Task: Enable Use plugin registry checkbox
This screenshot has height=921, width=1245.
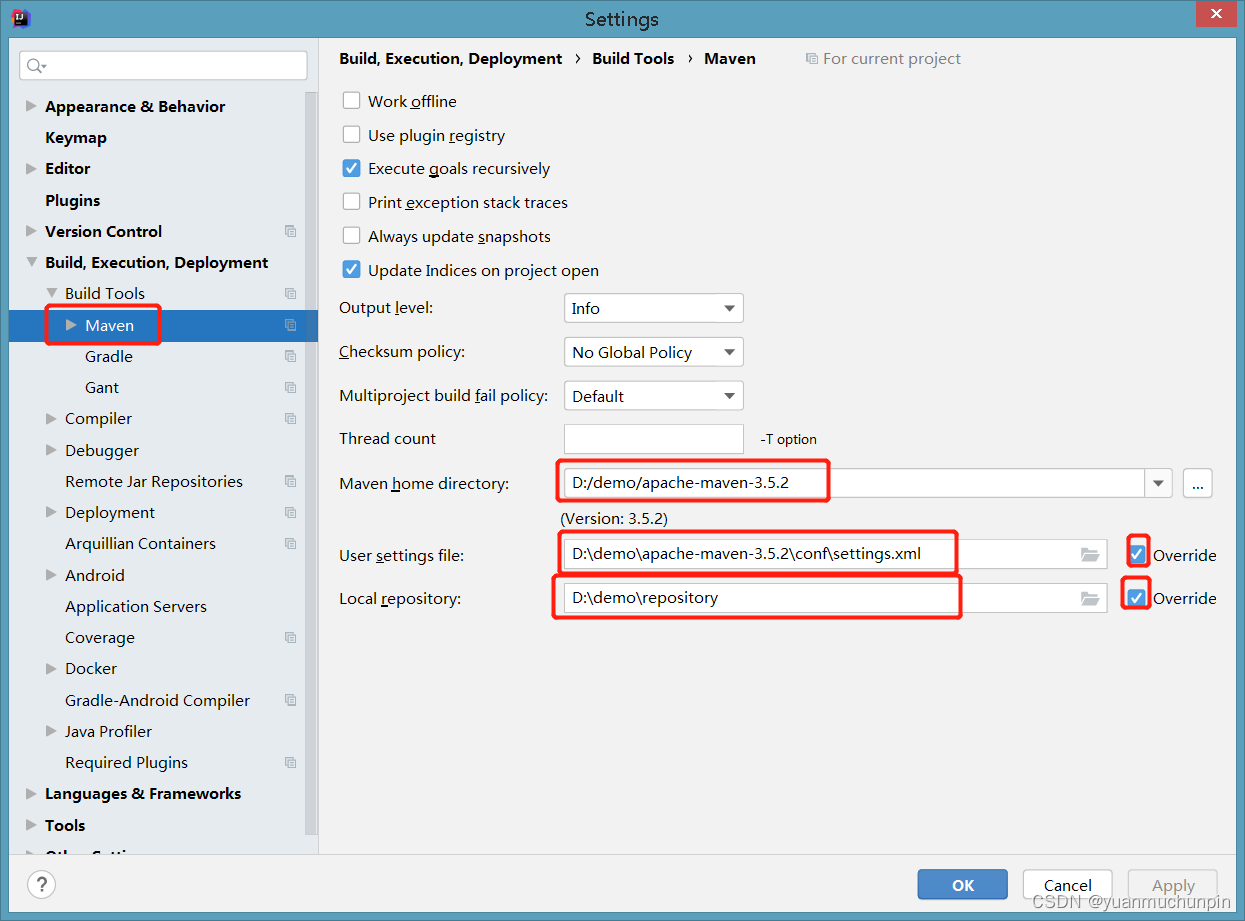Action: pos(351,135)
